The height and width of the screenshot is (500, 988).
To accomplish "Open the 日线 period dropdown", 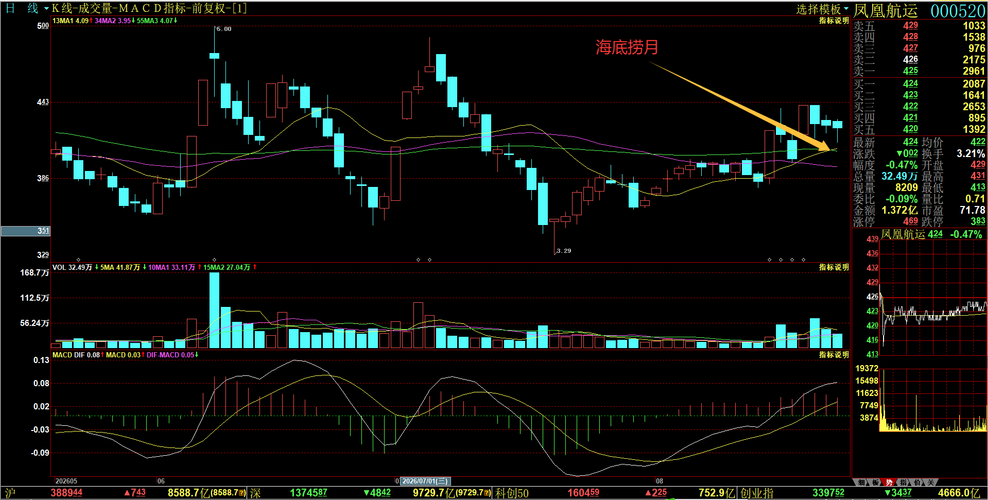I will tap(25, 8).
